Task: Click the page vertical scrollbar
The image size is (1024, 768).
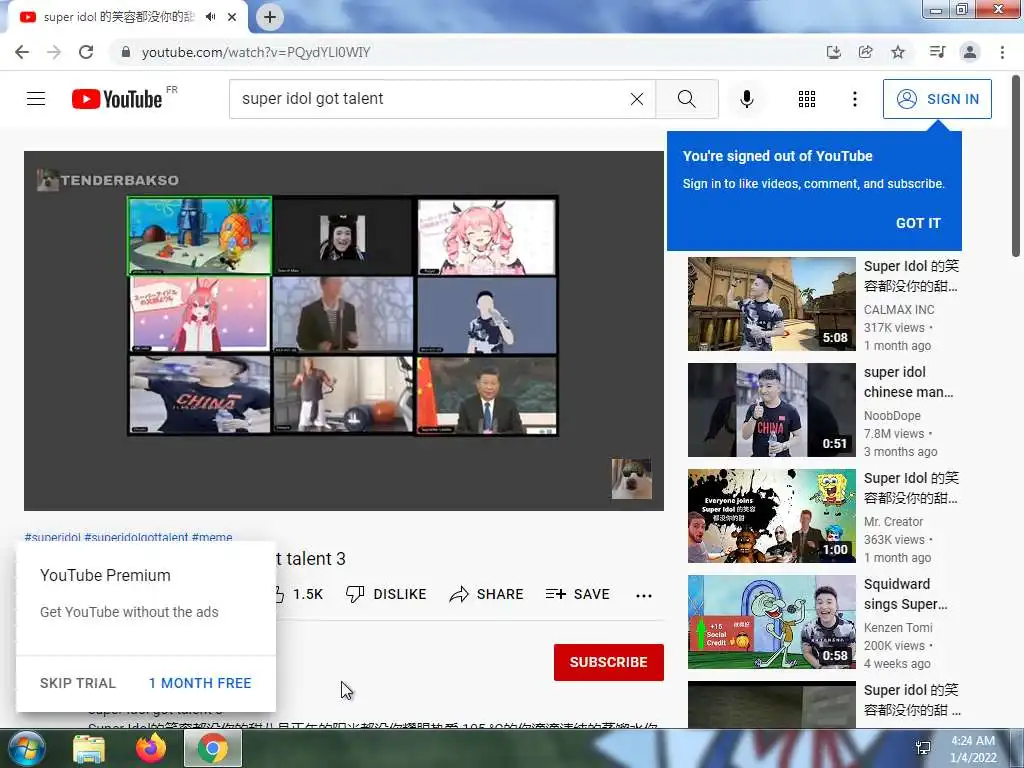Action: pos(1016,166)
